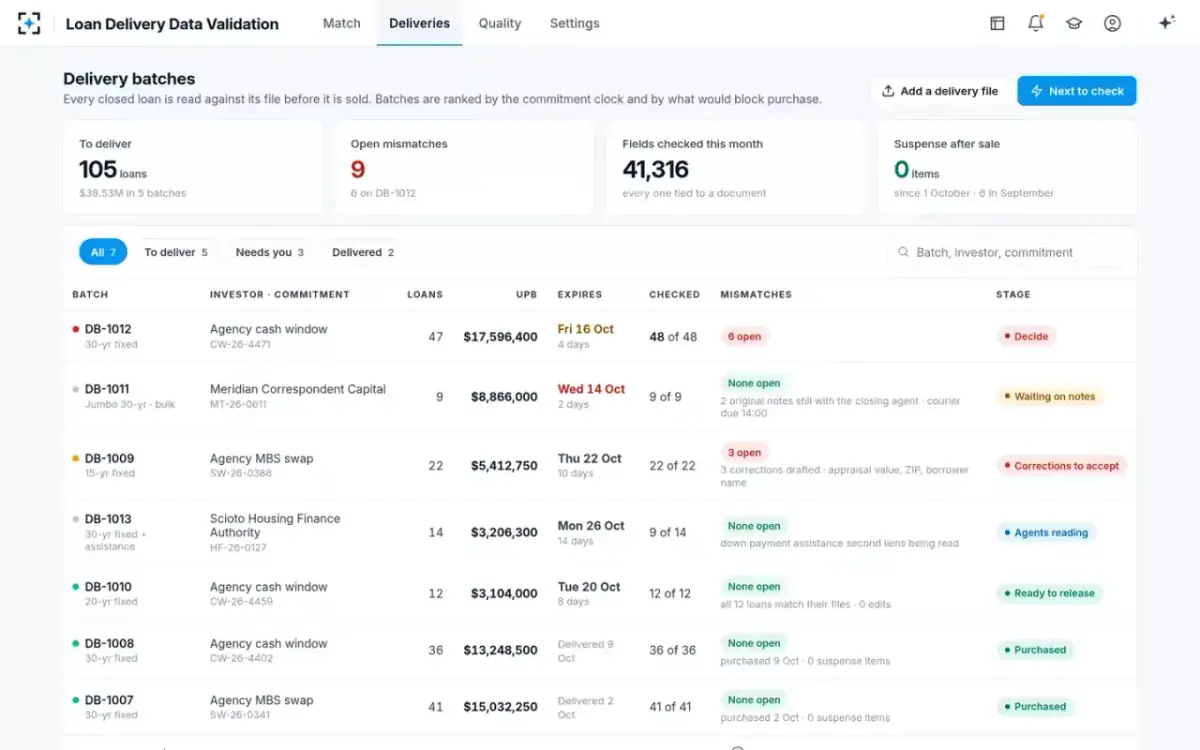1200x750 pixels.
Task: Click the search magnifier icon
Action: (x=903, y=253)
